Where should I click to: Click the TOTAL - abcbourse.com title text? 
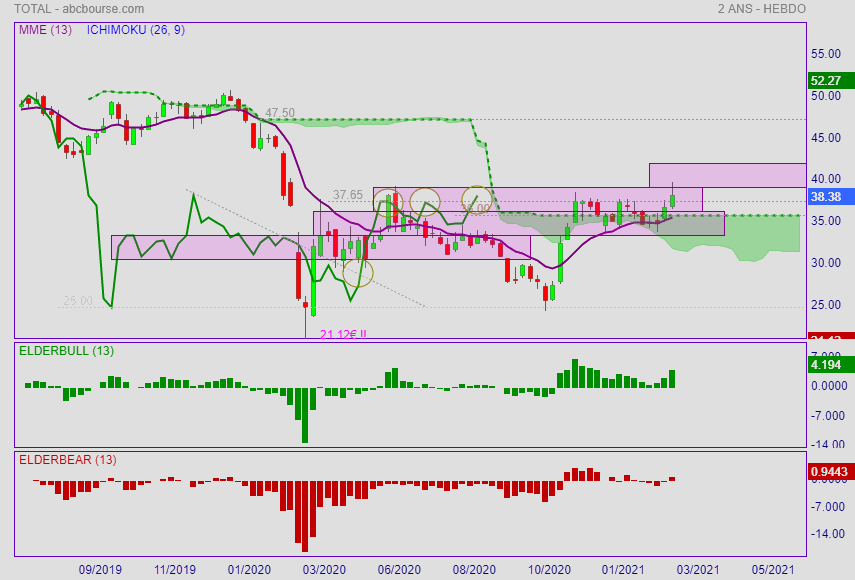79,9
